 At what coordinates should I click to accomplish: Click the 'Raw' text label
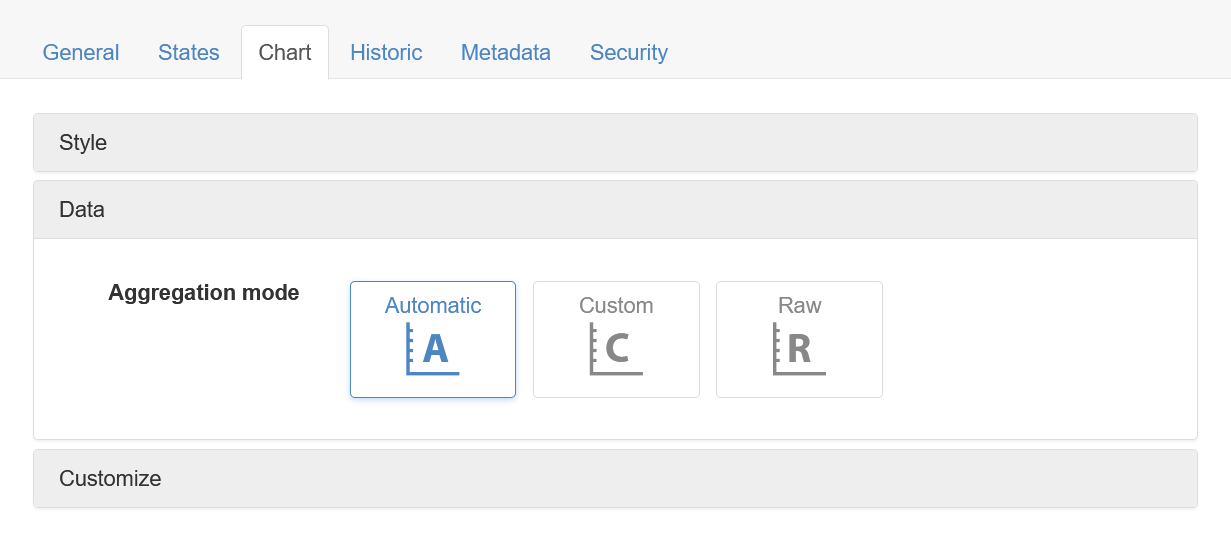coord(799,306)
